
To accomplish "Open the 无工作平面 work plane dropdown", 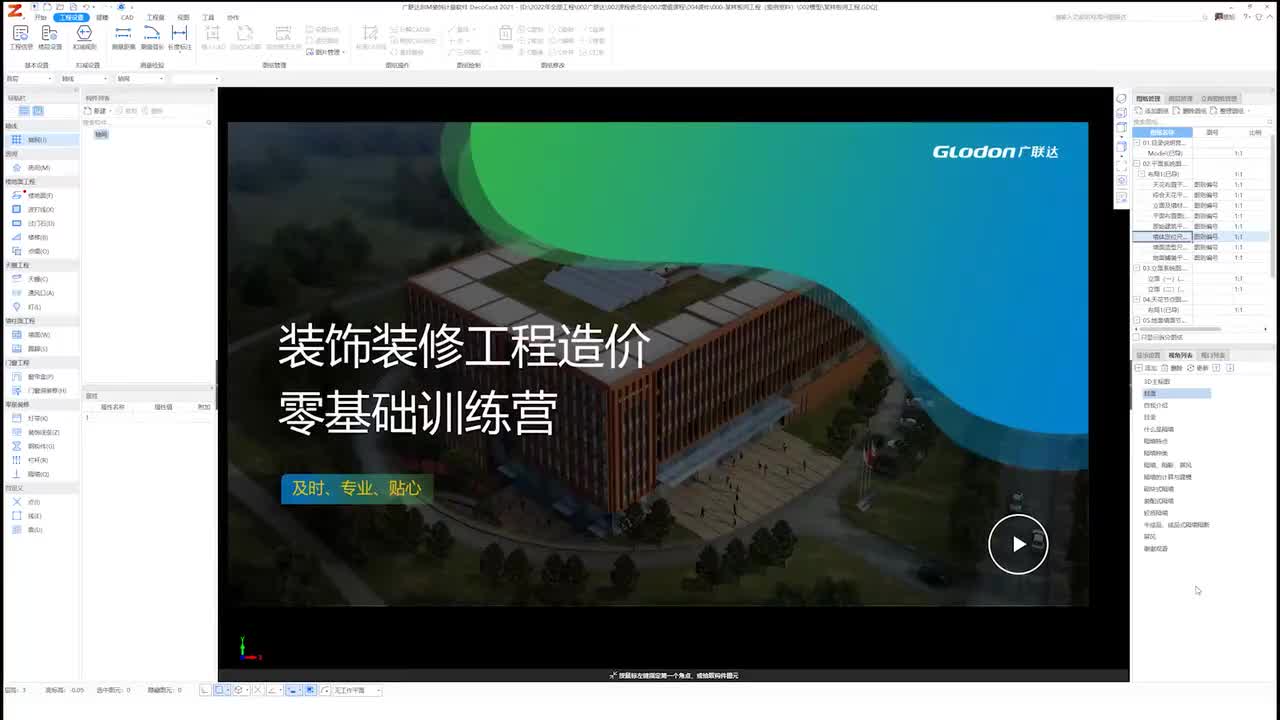I will [357, 690].
